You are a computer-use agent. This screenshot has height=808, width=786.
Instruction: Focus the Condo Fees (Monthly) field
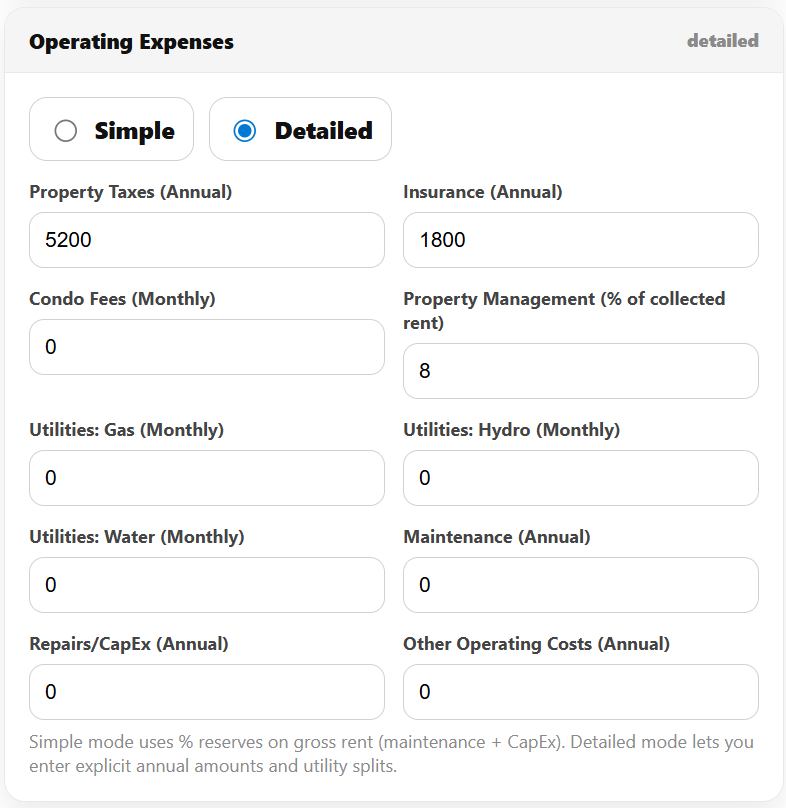tap(207, 347)
